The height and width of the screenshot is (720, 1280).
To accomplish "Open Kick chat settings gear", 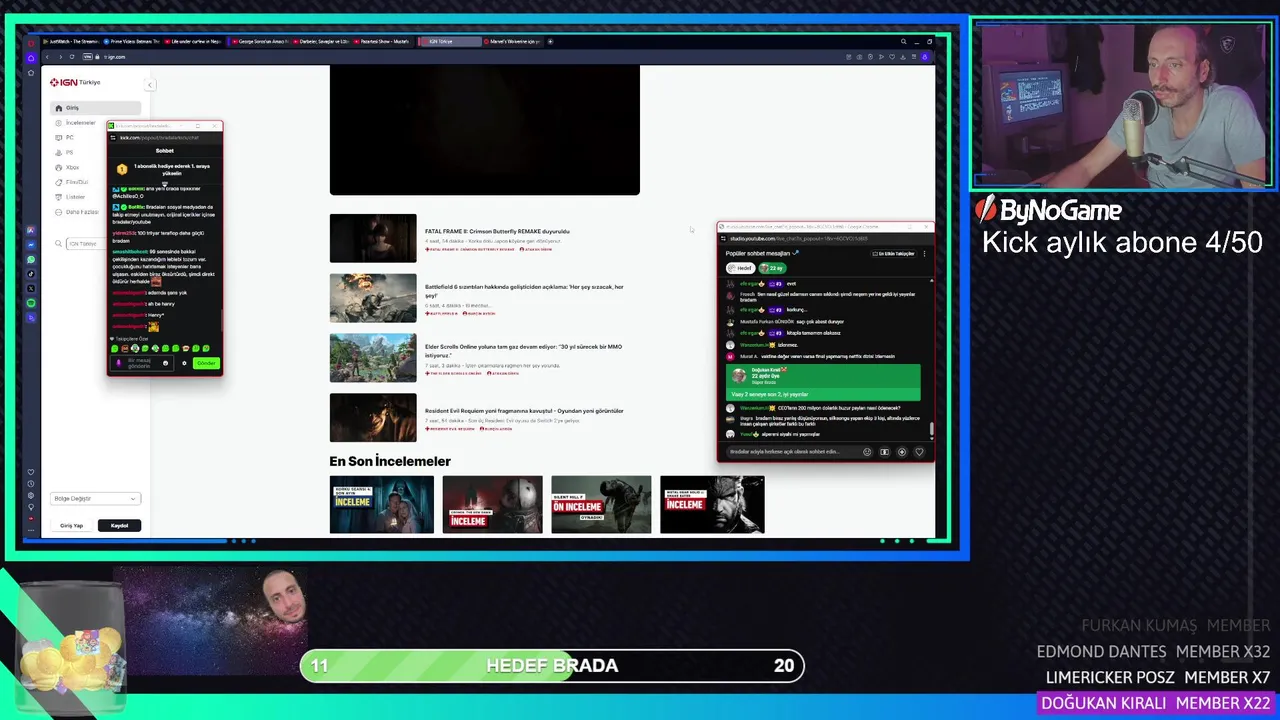I will pos(184,363).
